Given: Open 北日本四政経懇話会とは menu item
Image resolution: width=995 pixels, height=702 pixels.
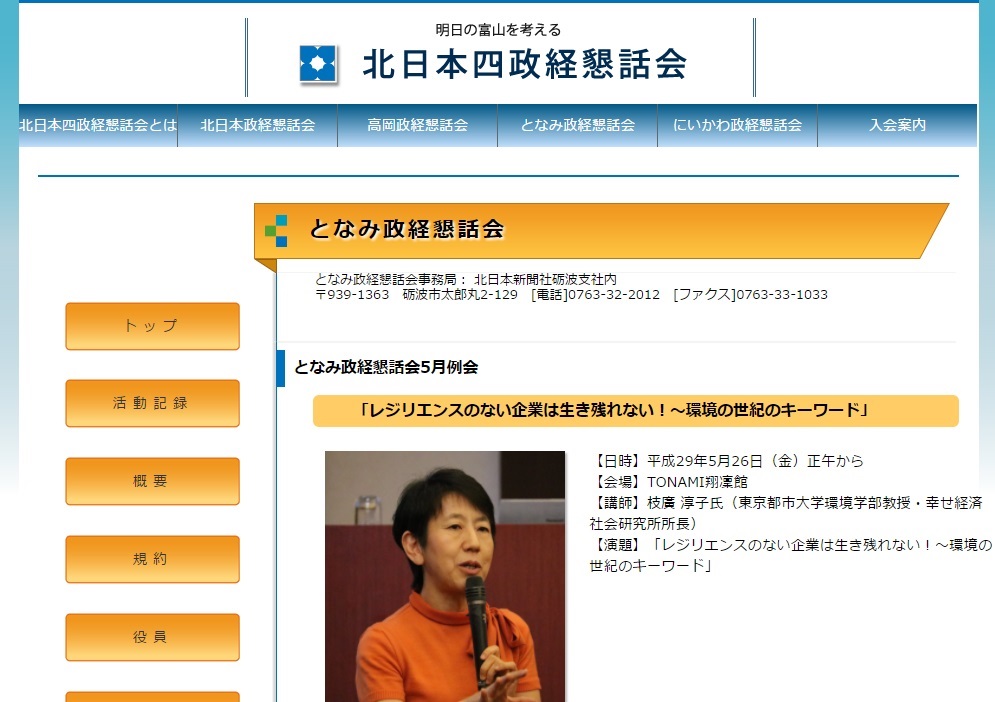Looking at the screenshot, I should click(x=98, y=126).
